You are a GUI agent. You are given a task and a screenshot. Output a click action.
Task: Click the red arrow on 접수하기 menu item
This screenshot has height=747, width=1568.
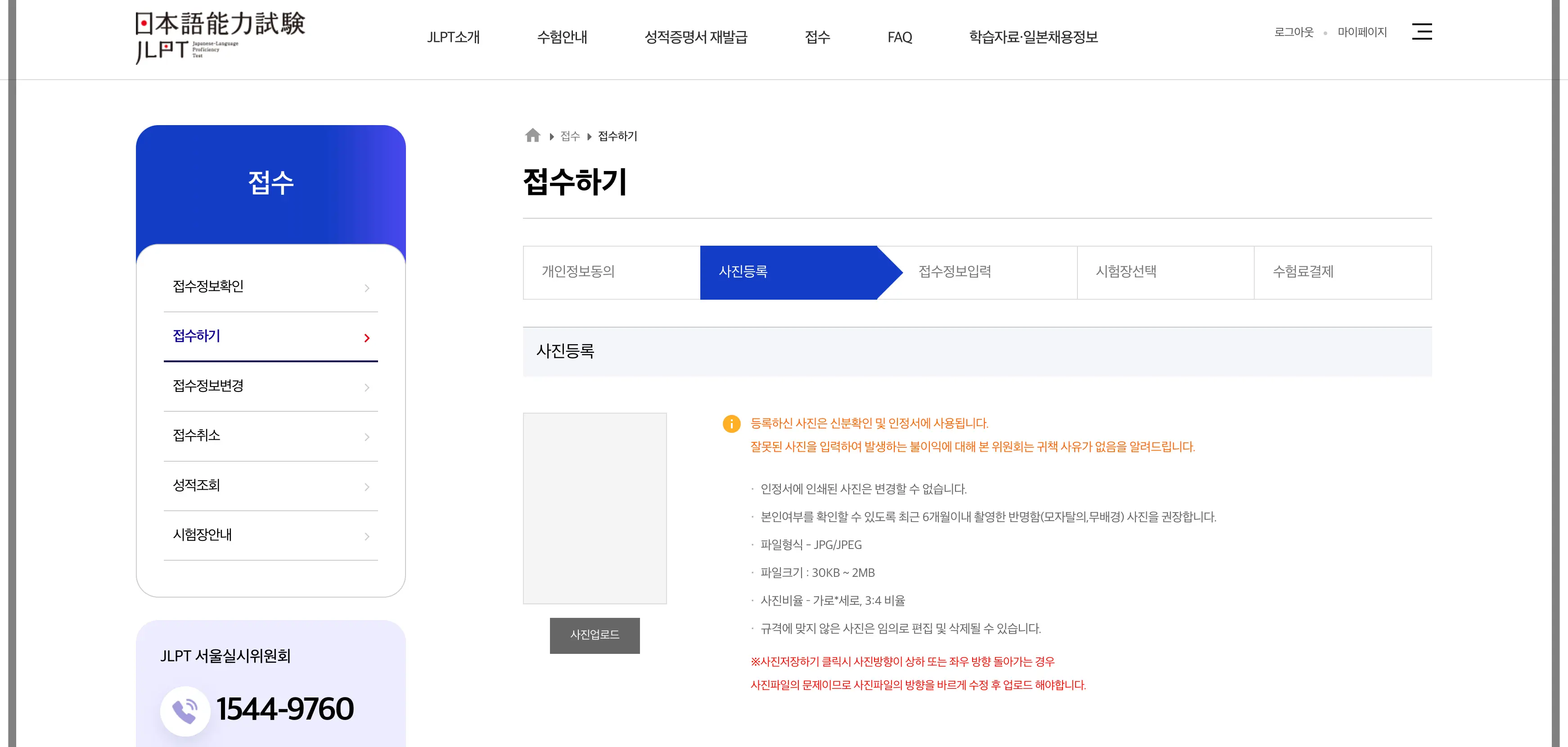367,338
